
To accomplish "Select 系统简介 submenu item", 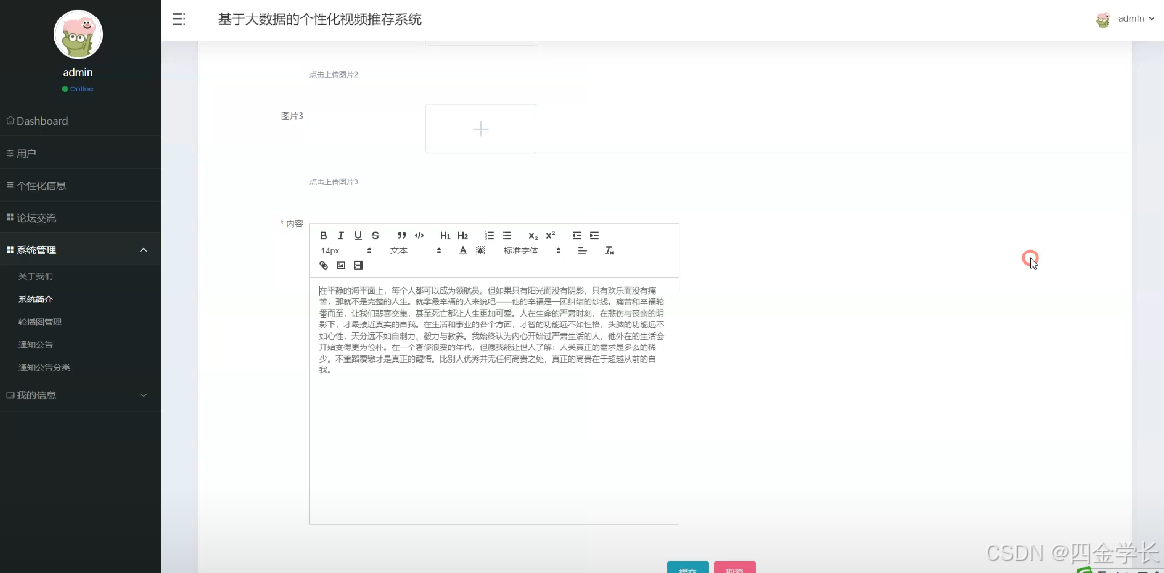I will 36,299.
